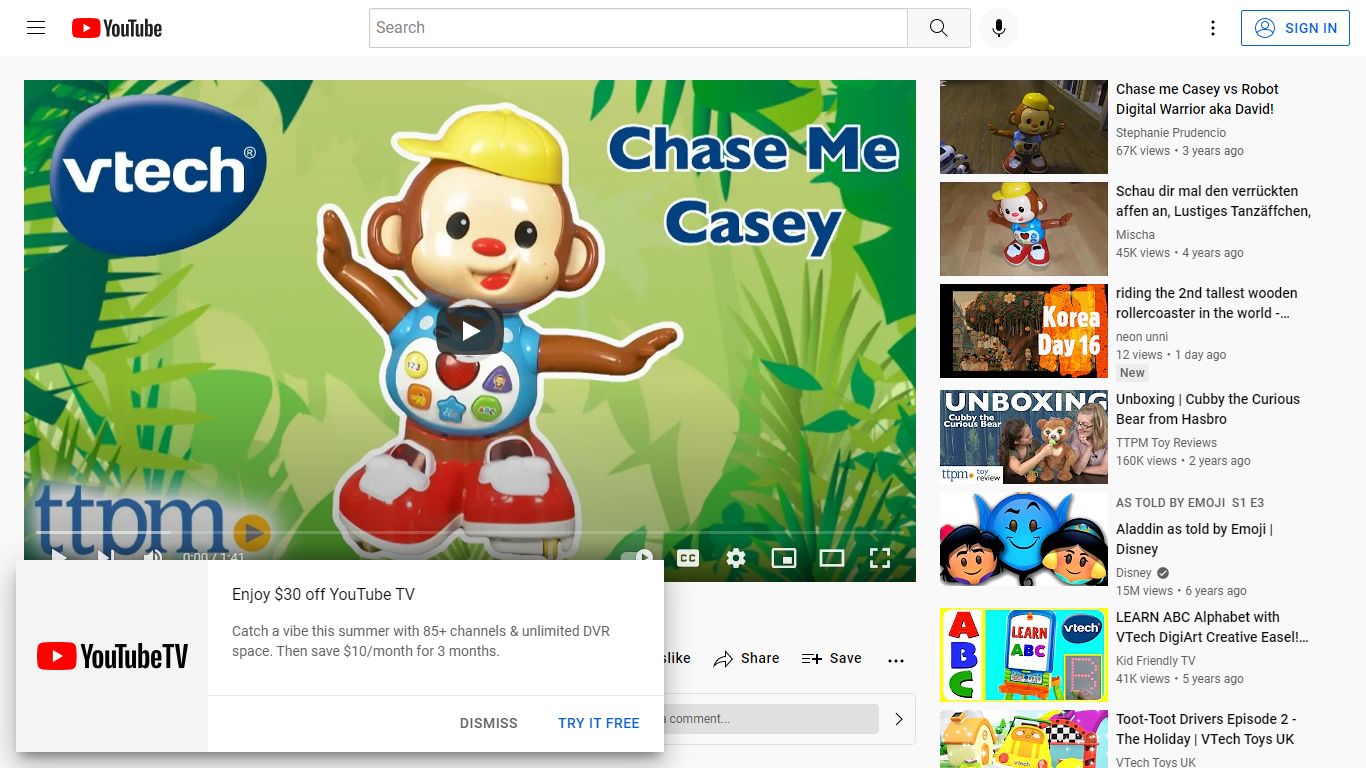Open Schau dir mal den verrückten video title
Screen dimensions: 1366x768
1213,201
